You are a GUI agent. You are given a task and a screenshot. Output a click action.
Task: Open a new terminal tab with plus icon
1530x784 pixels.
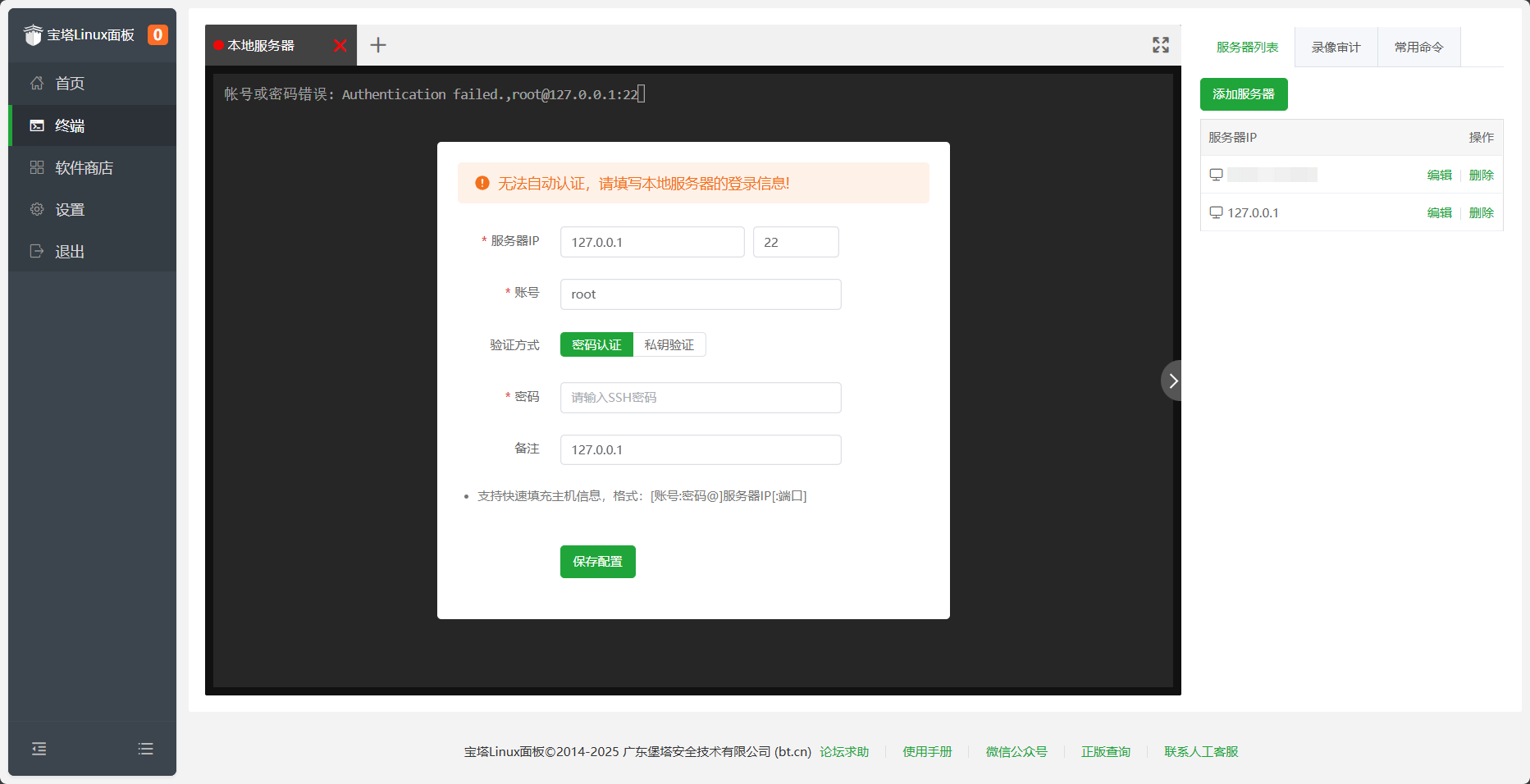pos(378,45)
